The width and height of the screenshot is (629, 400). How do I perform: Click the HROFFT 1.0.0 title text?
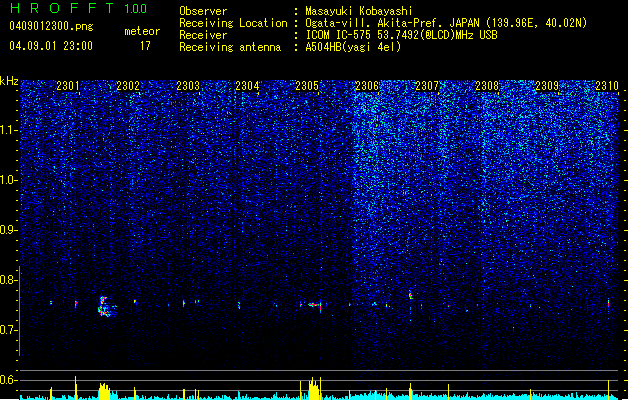coord(78,8)
